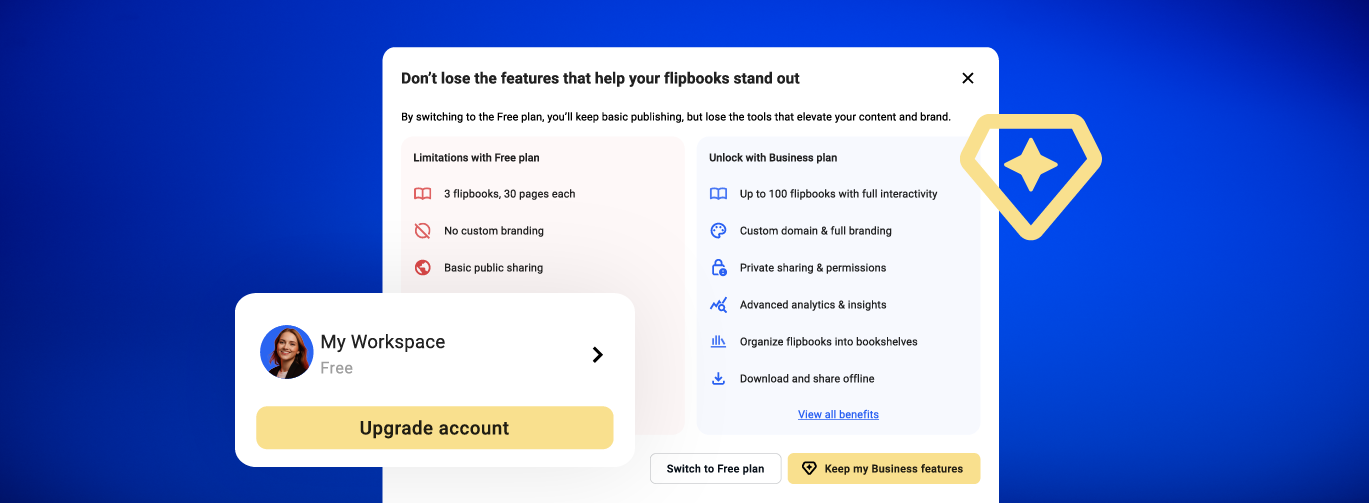Click the lock icon for private sharing
This screenshot has height=503, width=1369.
coord(718,268)
